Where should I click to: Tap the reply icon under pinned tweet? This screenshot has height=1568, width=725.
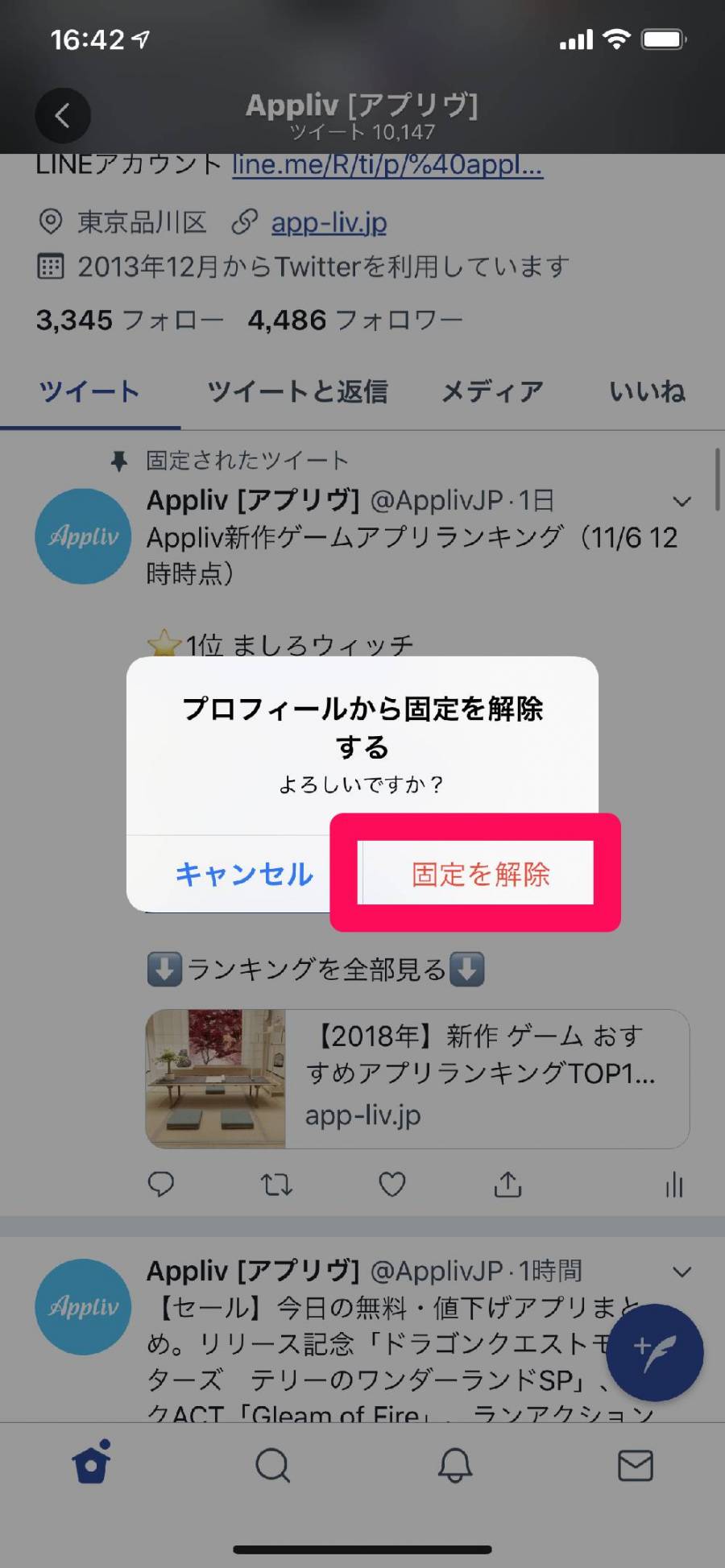[161, 1185]
